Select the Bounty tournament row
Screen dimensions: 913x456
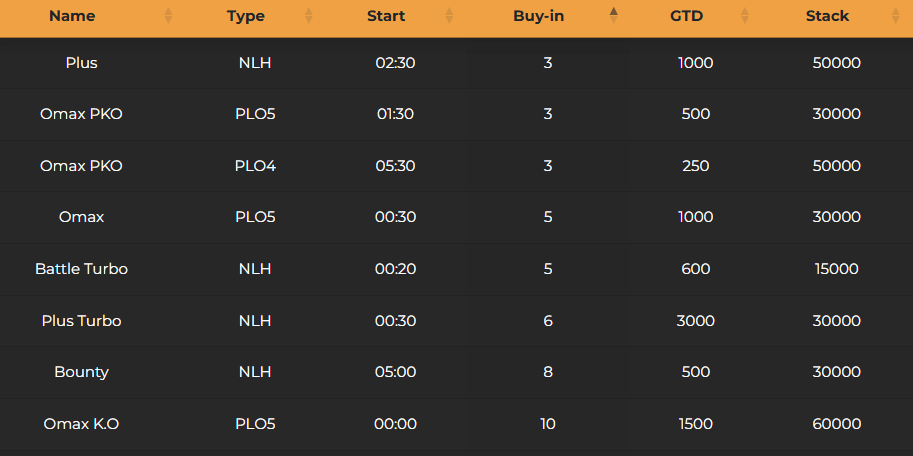(x=81, y=372)
